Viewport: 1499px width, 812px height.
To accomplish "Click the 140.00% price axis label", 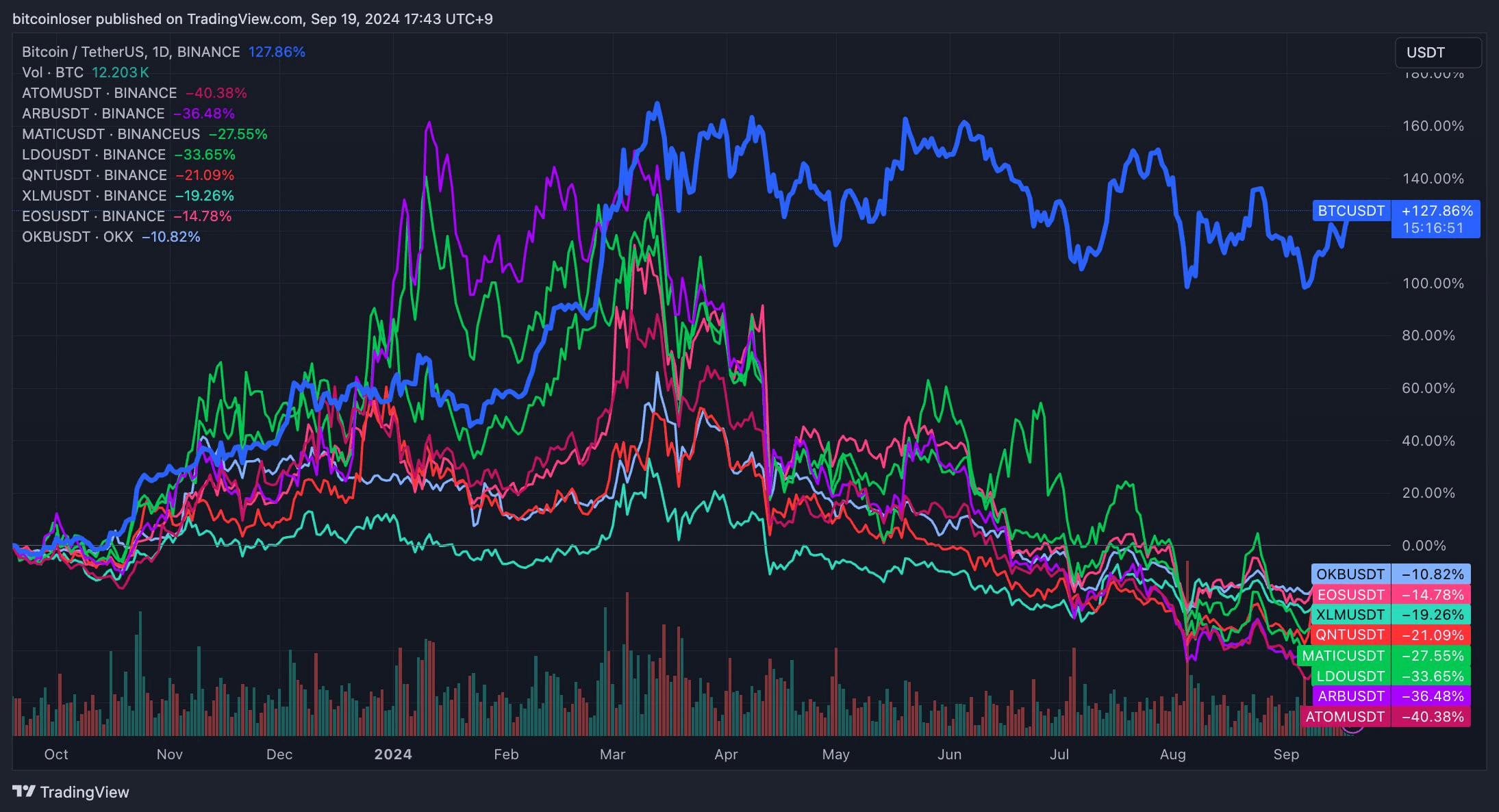I will pos(1433,179).
